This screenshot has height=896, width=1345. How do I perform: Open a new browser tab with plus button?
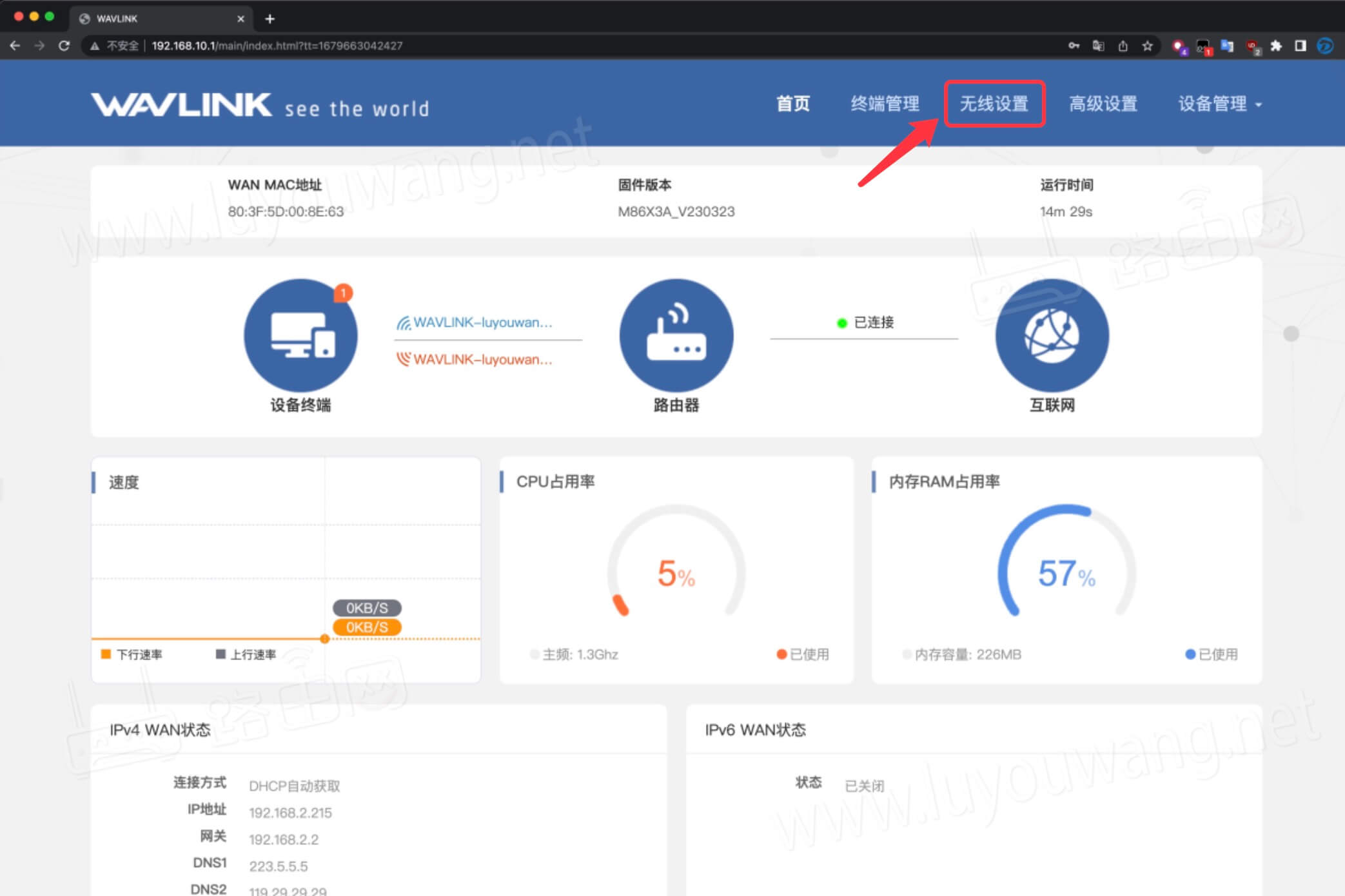[x=270, y=18]
